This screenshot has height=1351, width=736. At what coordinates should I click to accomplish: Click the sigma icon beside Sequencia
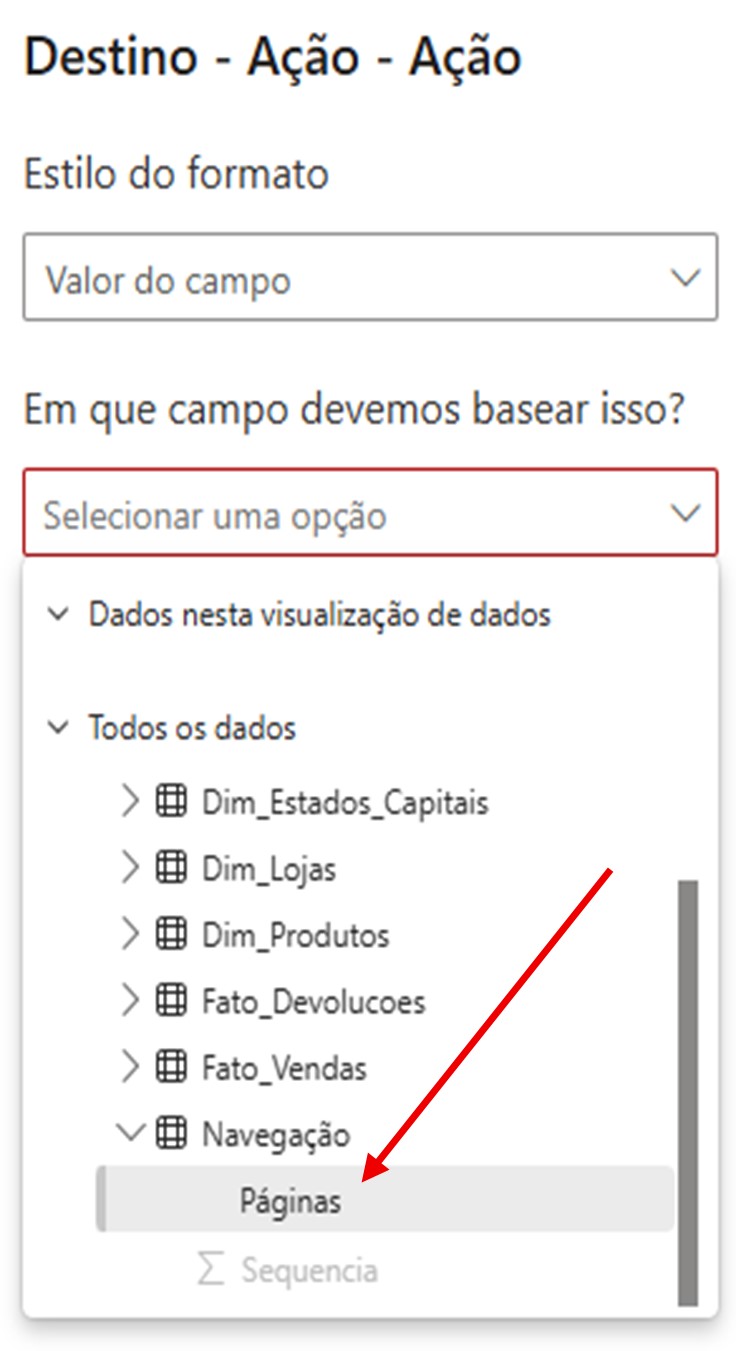(x=210, y=1270)
